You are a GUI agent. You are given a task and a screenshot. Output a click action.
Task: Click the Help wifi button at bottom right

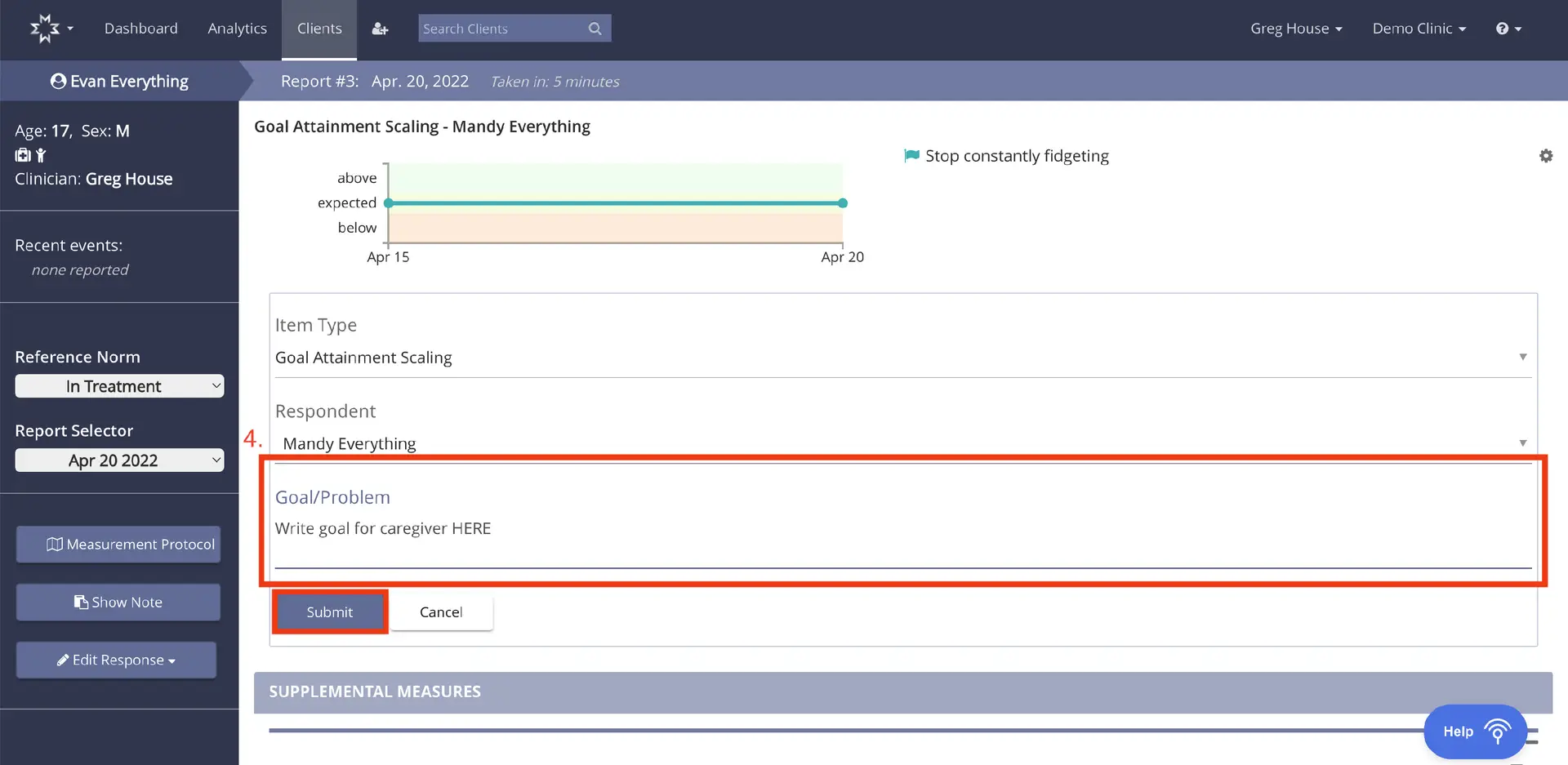pyautogui.click(x=1474, y=731)
